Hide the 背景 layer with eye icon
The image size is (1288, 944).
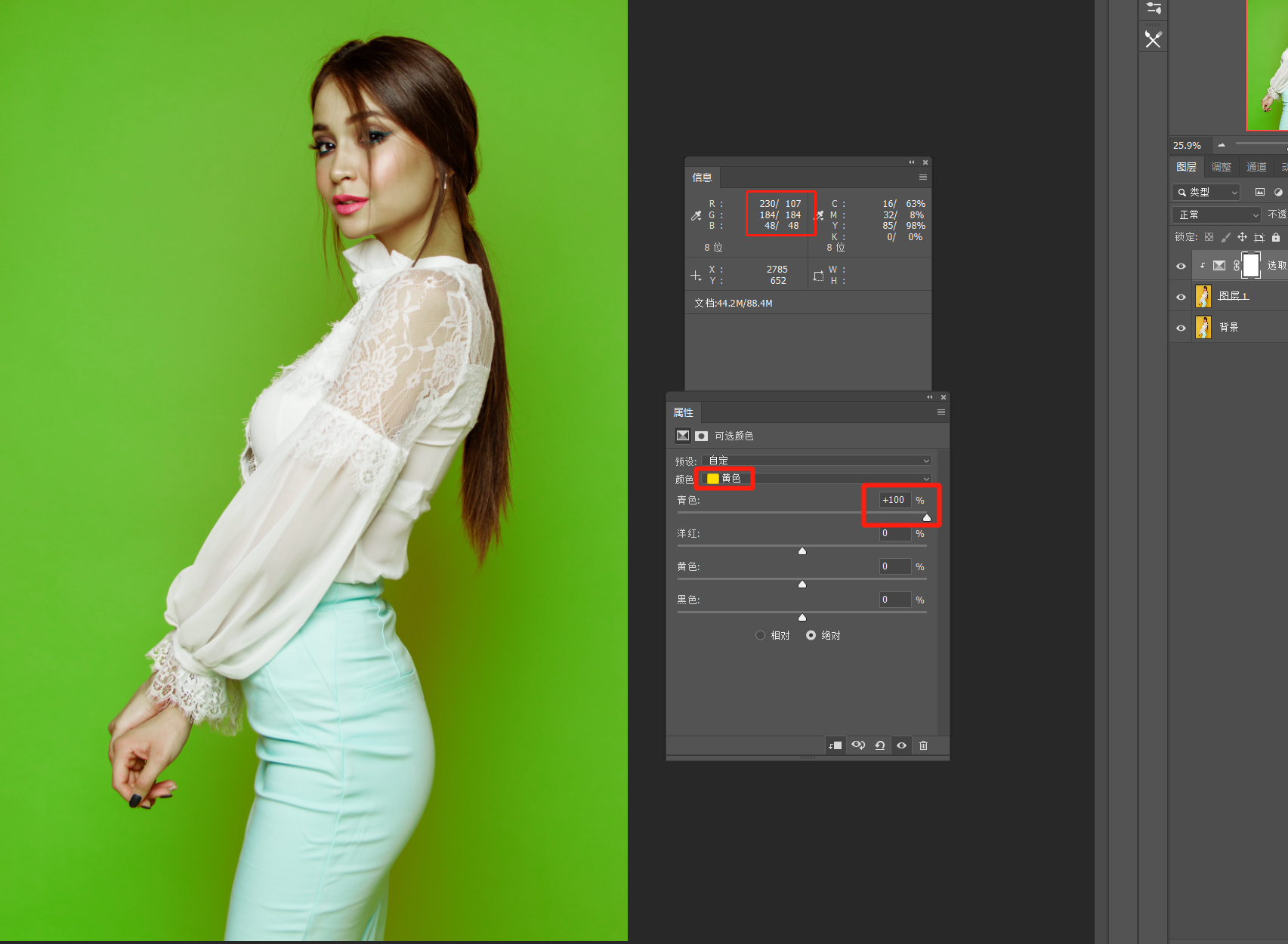point(1181,328)
